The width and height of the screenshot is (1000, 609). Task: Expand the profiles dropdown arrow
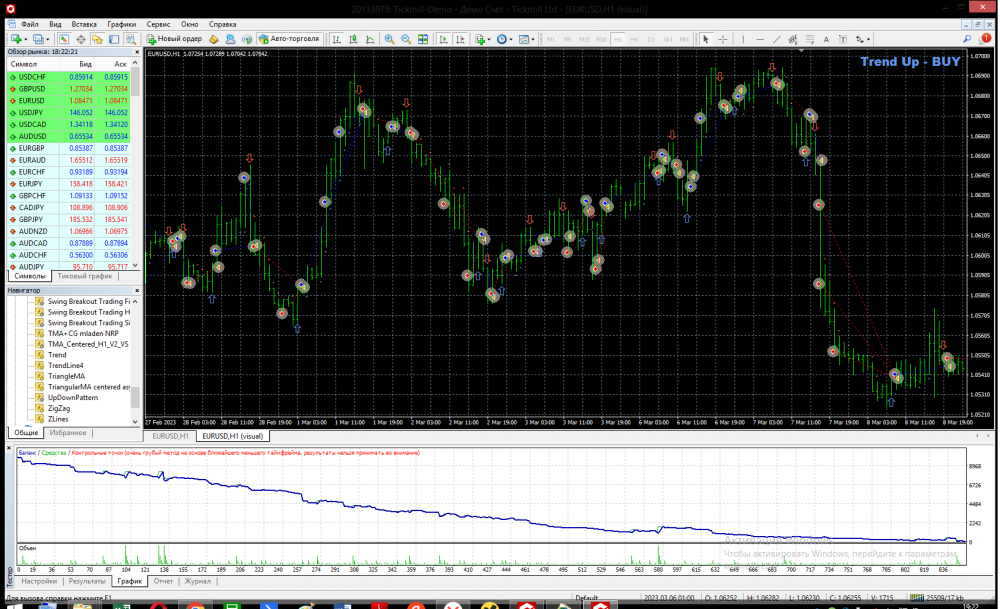[x=47, y=40]
